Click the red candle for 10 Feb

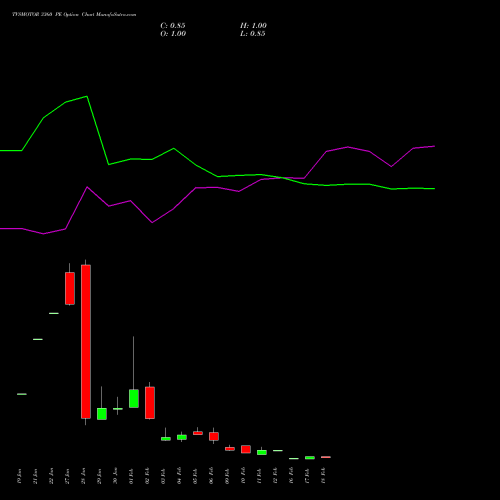(x=246, y=449)
